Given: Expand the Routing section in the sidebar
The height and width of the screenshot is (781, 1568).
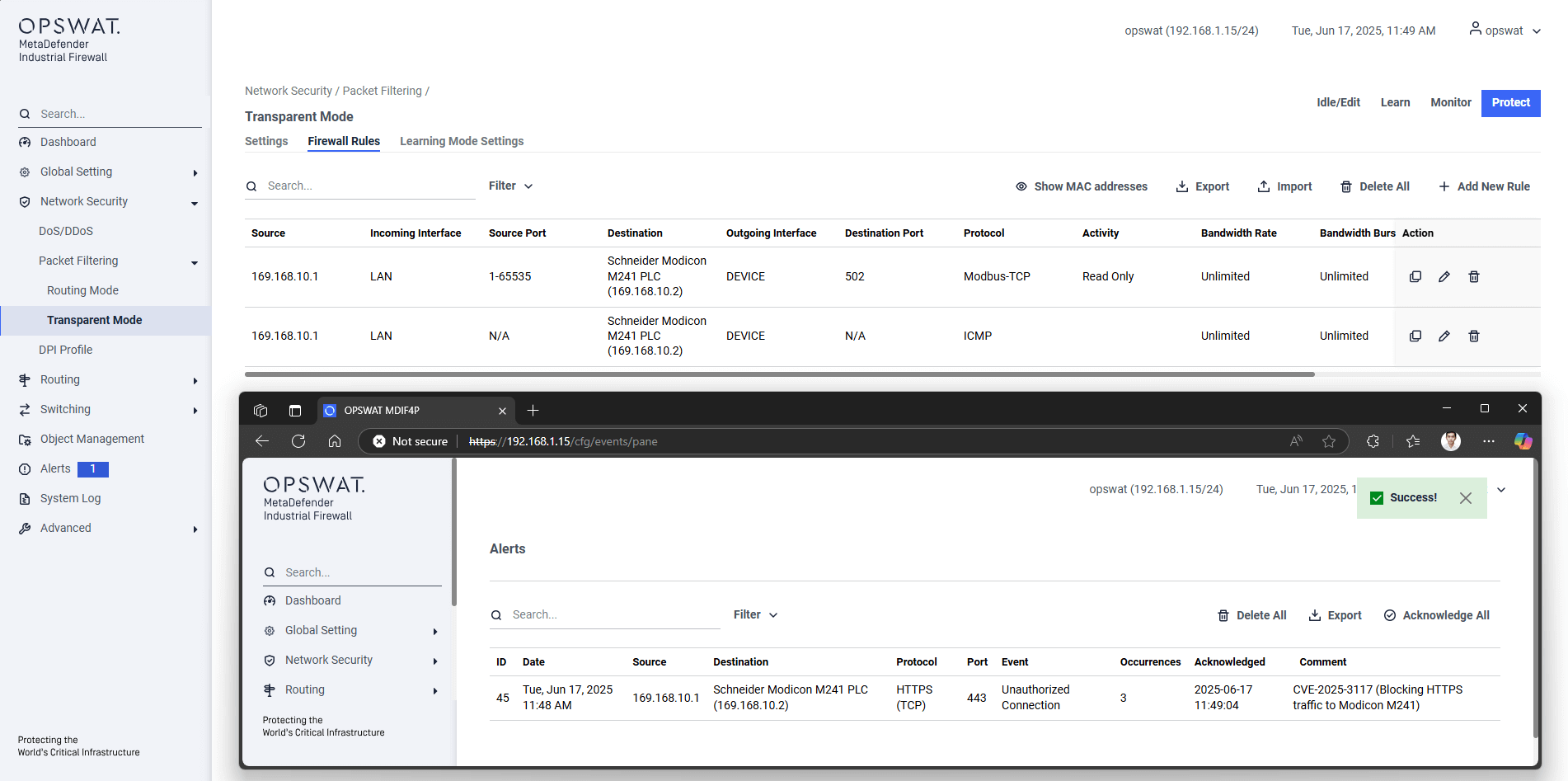Looking at the screenshot, I should tap(61, 379).
